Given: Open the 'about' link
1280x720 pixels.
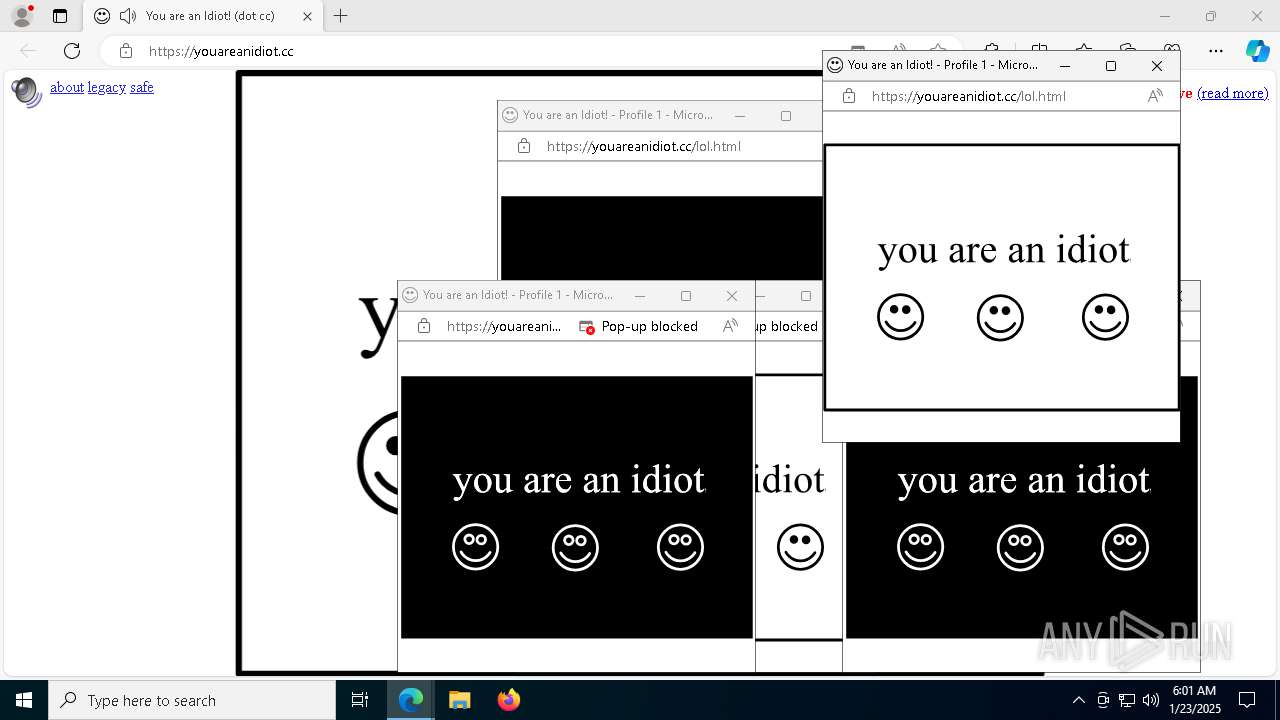Looking at the screenshot, I should pos(67,88).
